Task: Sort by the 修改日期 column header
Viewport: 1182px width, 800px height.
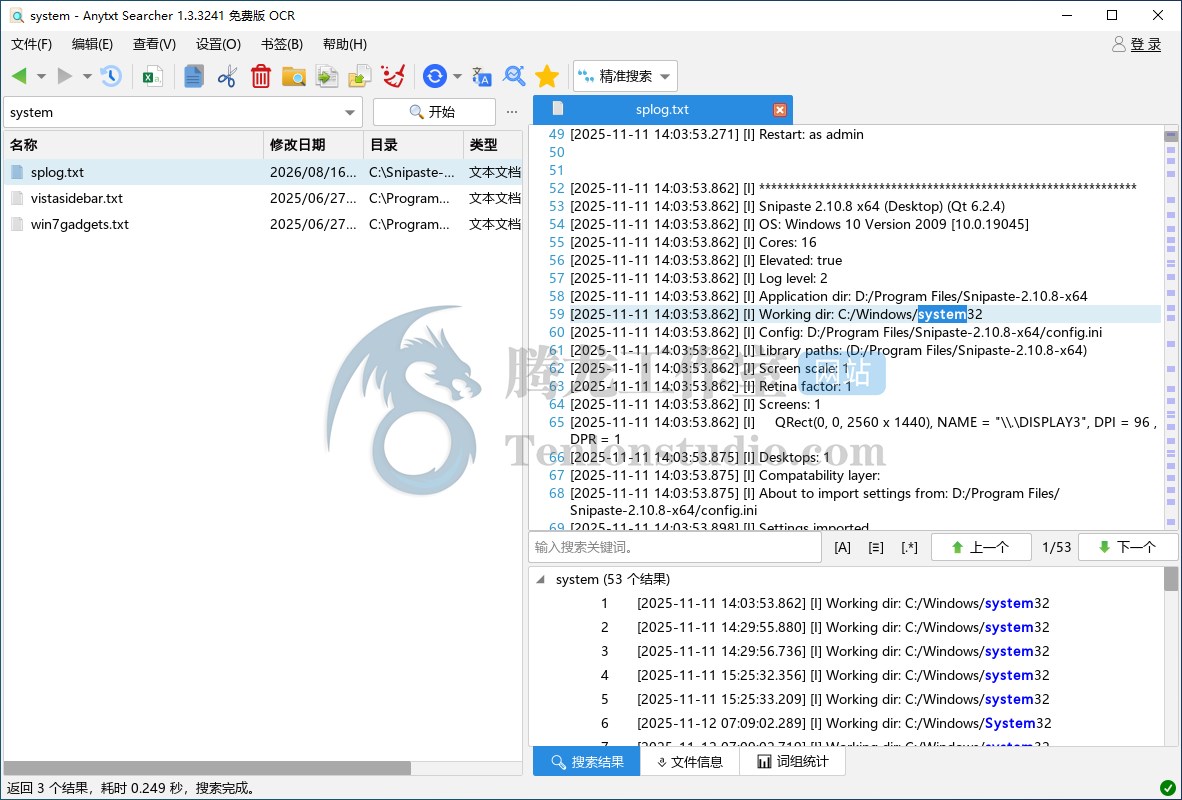Action: click(x=314, y=145)
